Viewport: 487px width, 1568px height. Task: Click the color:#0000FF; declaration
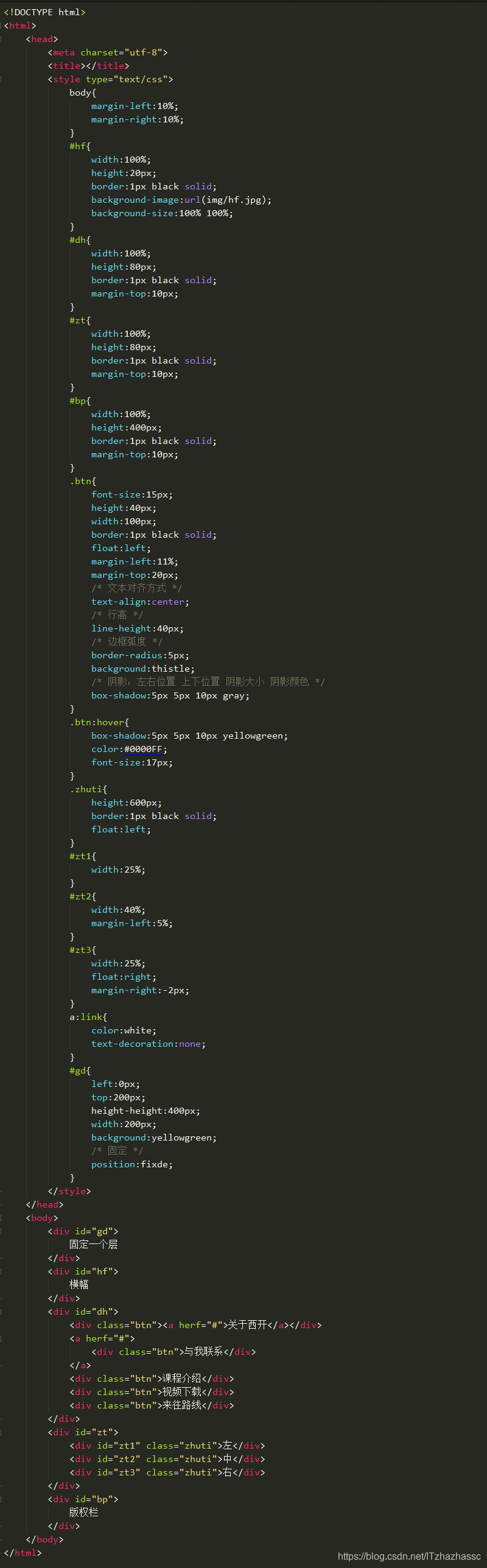[x=129, y=749]
